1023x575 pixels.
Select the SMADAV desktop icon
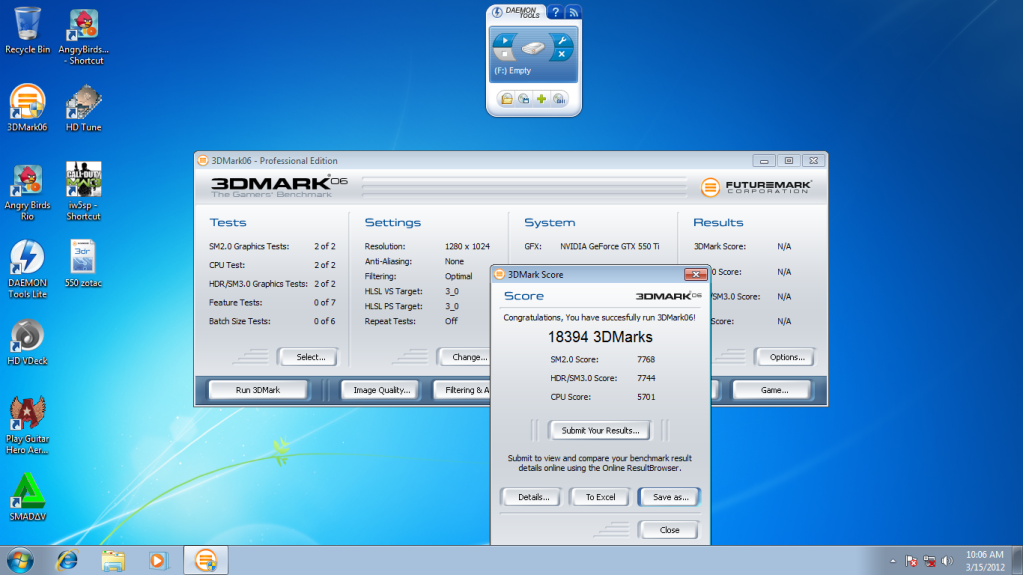click(27, 497)
